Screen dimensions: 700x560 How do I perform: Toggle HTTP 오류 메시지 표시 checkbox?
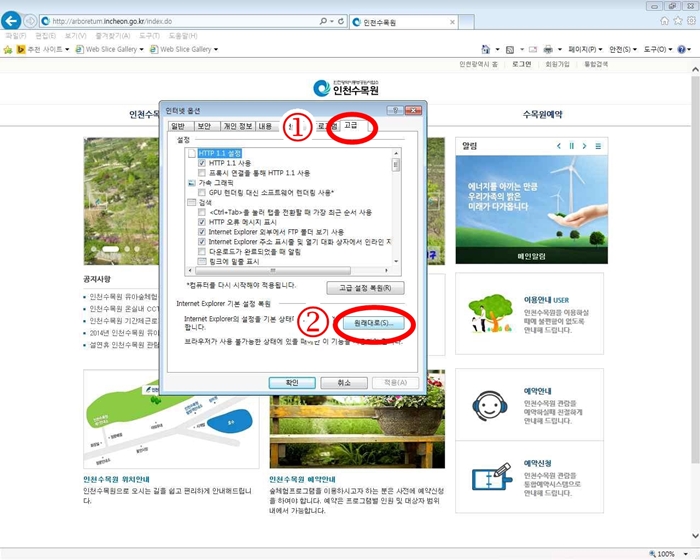pyautogui.click(x=202, y=222)
